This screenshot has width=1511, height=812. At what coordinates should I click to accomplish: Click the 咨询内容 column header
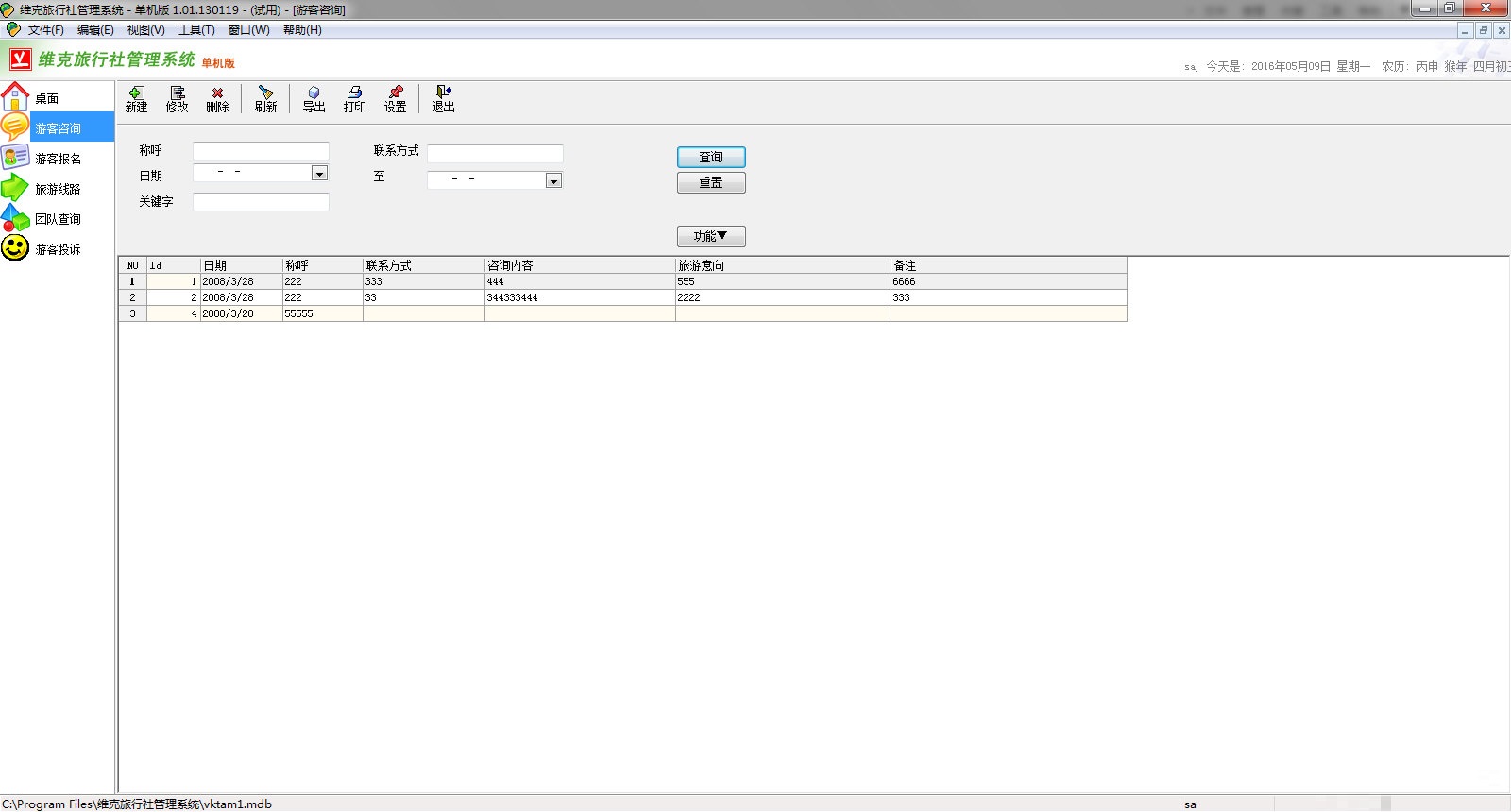580,265
